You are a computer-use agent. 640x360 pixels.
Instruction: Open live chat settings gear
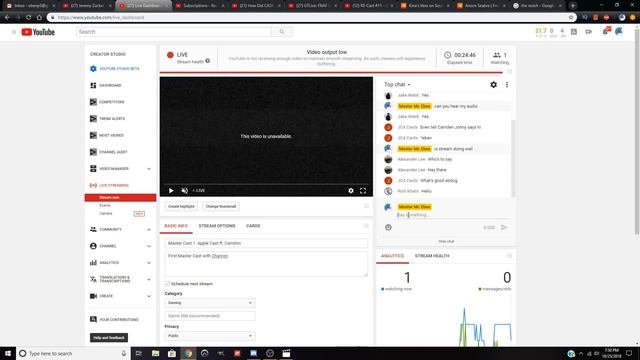click(493, 84)
